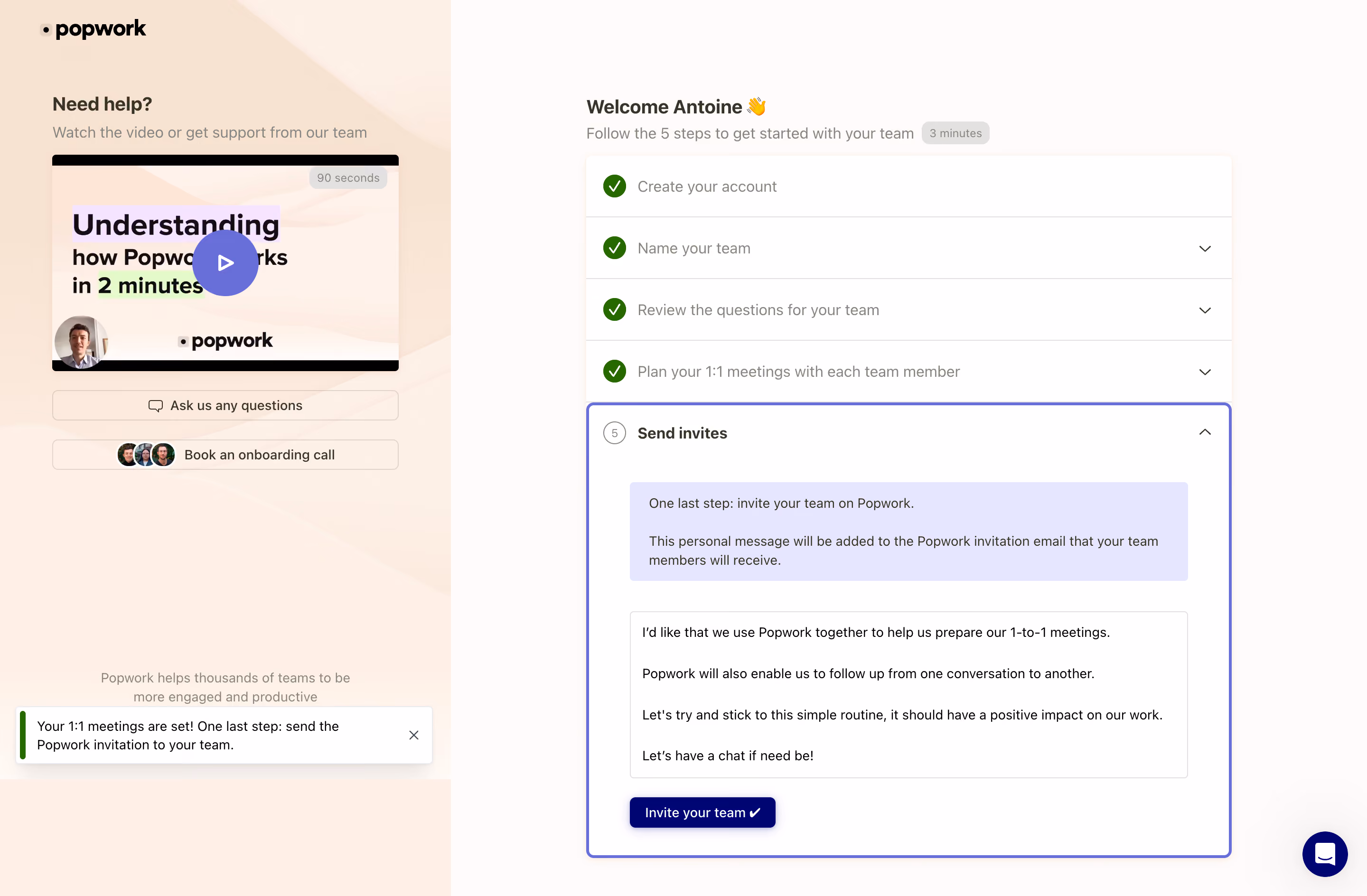
Task: Click the Invite your team button
Action: tap(702, 812)
